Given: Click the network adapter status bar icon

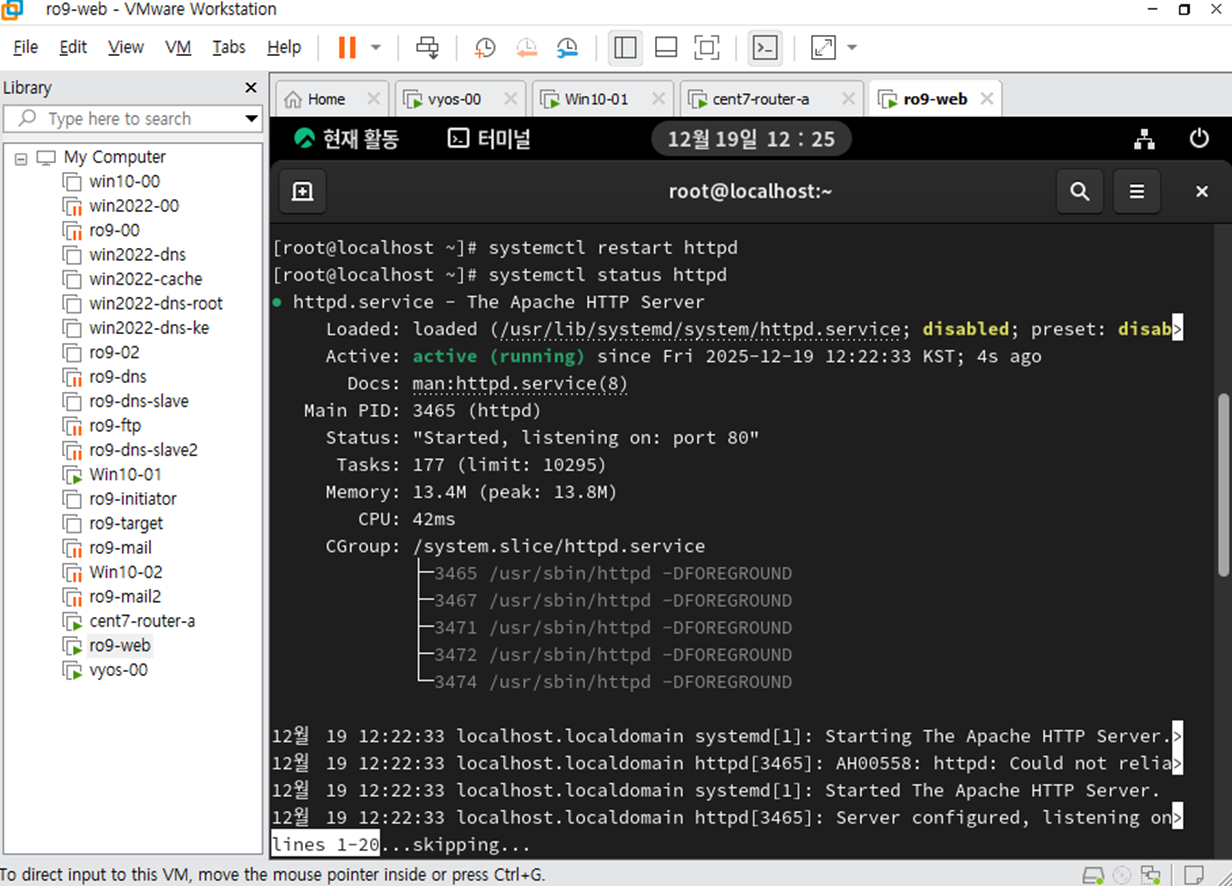Looking at the screenshot, I should point(1152,874).
